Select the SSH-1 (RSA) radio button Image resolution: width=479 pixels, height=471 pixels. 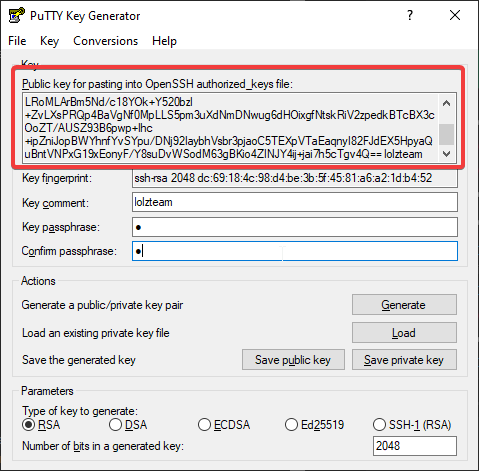(412, 425)
